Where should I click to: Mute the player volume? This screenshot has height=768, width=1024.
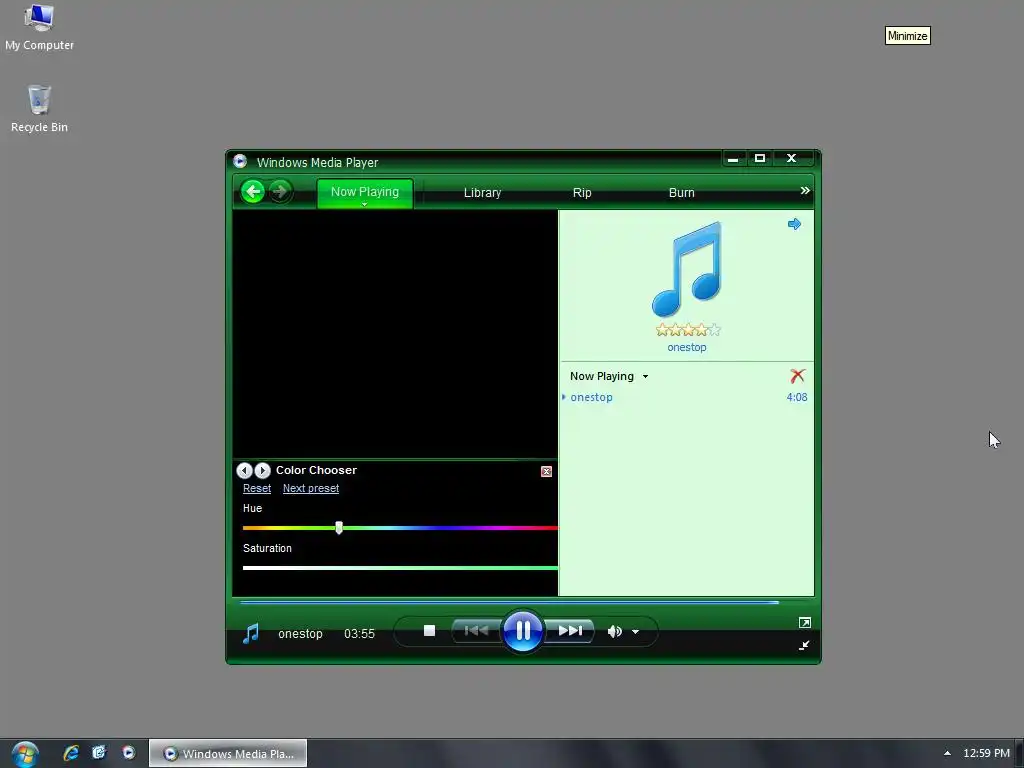[x=615, y=632]
